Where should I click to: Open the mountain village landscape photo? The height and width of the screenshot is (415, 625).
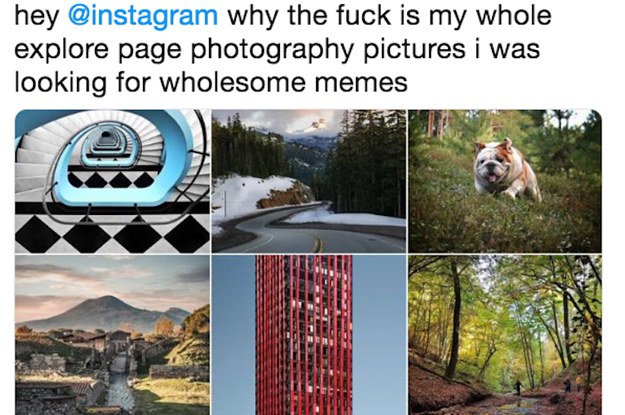(112, 335)
